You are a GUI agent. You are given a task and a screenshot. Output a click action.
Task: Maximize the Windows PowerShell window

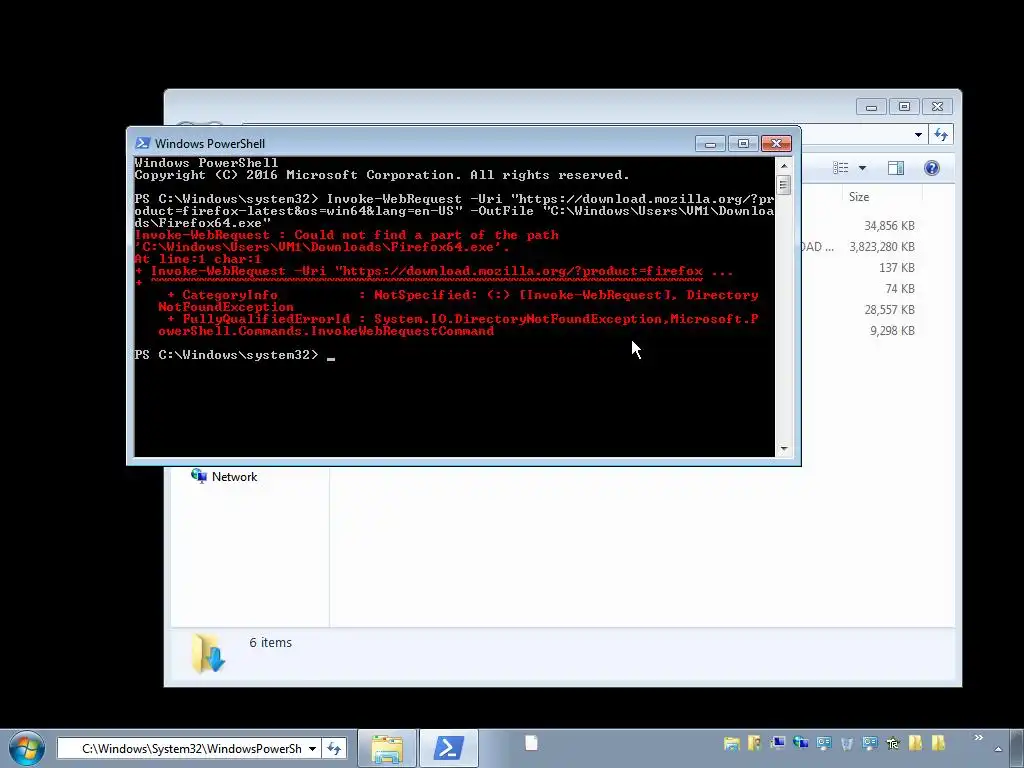(x=743, y=144)
